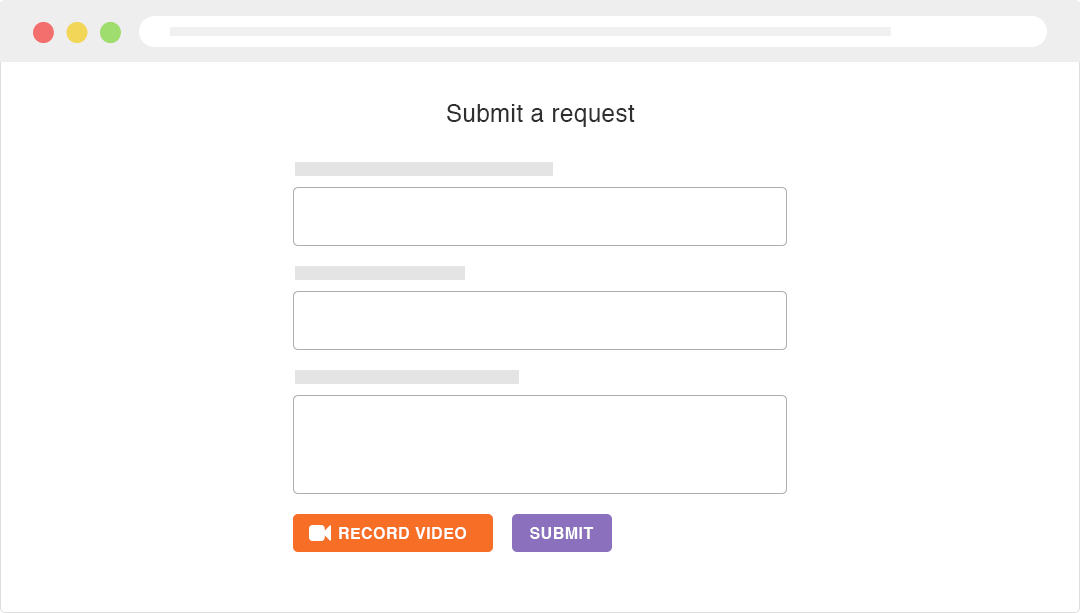The image size is (1080, 613).
Task: Select the URL text placeholder in address bar
Action: tap(530, 31)
